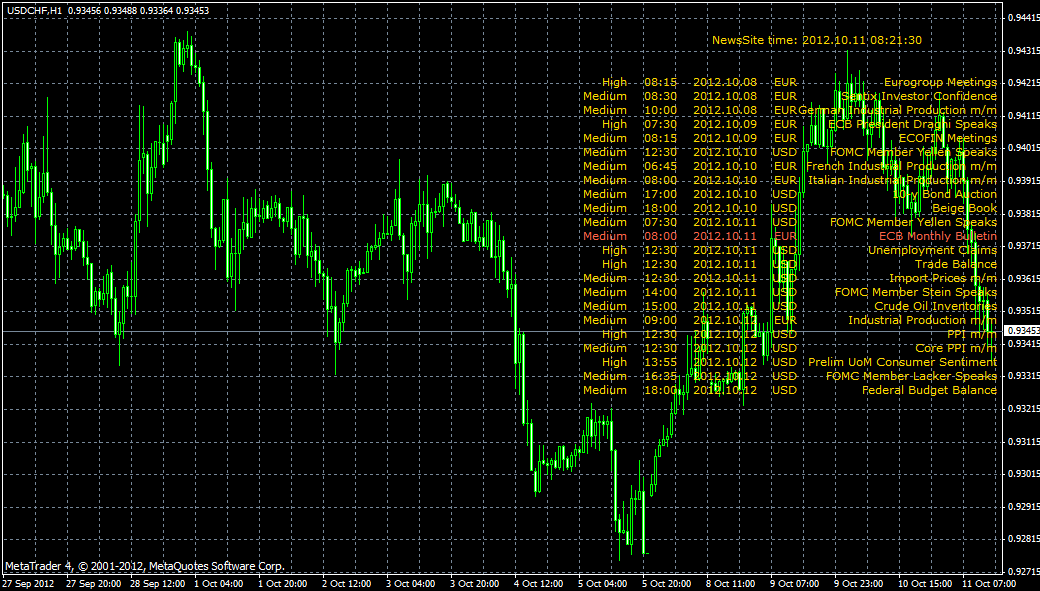Click the 5 Oct 04:00 time axis label
The height and width of the screenshot is (591, 1040).
point(602,584)
